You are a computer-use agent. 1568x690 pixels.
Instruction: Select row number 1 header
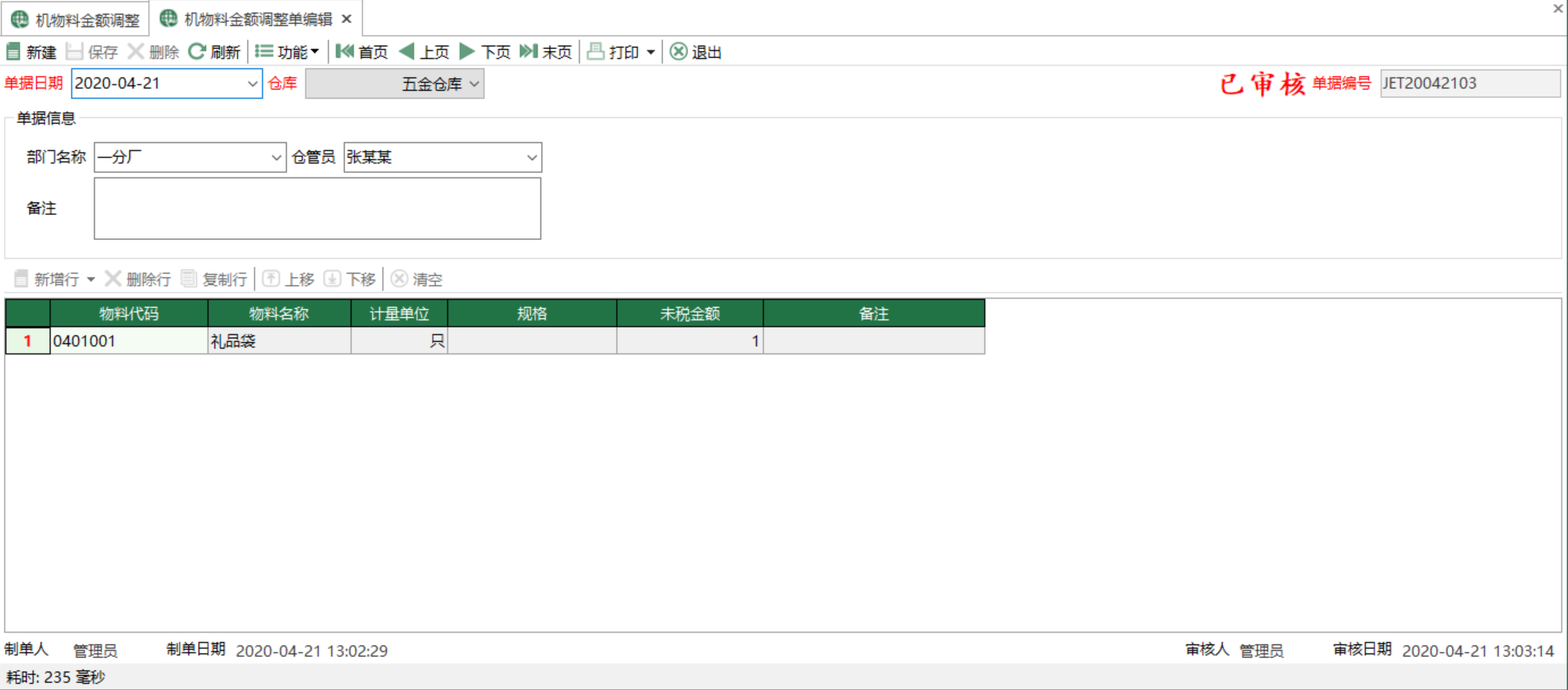[x=27, y=341]
